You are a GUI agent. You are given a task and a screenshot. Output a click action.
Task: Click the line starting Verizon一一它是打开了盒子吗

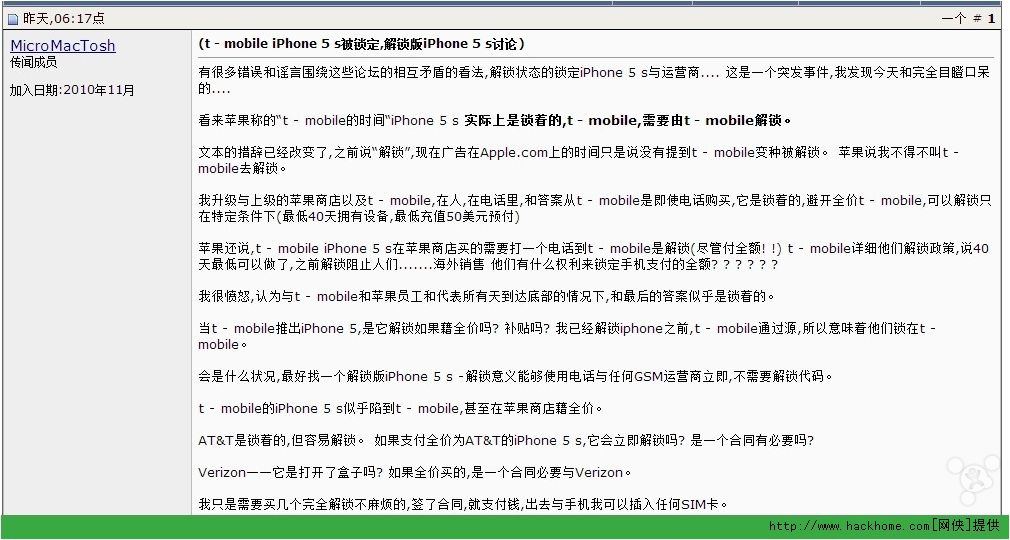[x=415, y=473]
